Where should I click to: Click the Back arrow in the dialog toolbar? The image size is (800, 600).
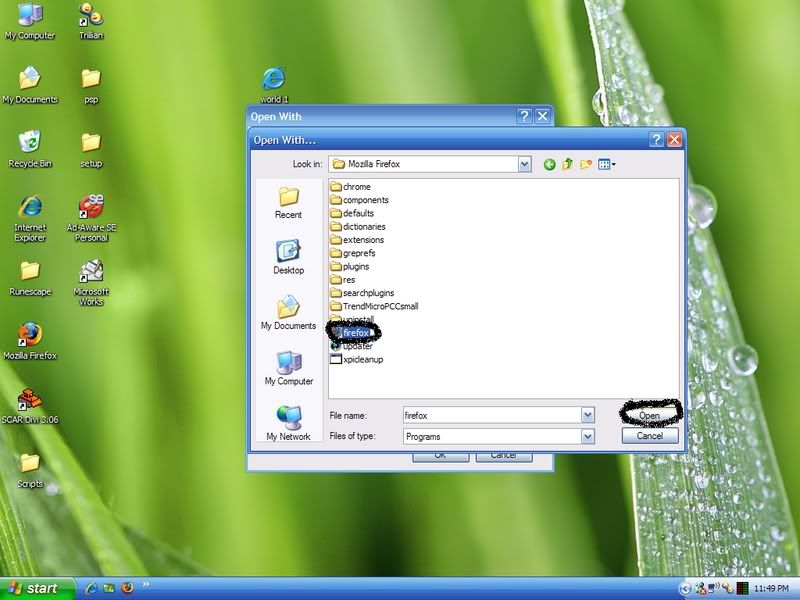(x=549, y=164)
